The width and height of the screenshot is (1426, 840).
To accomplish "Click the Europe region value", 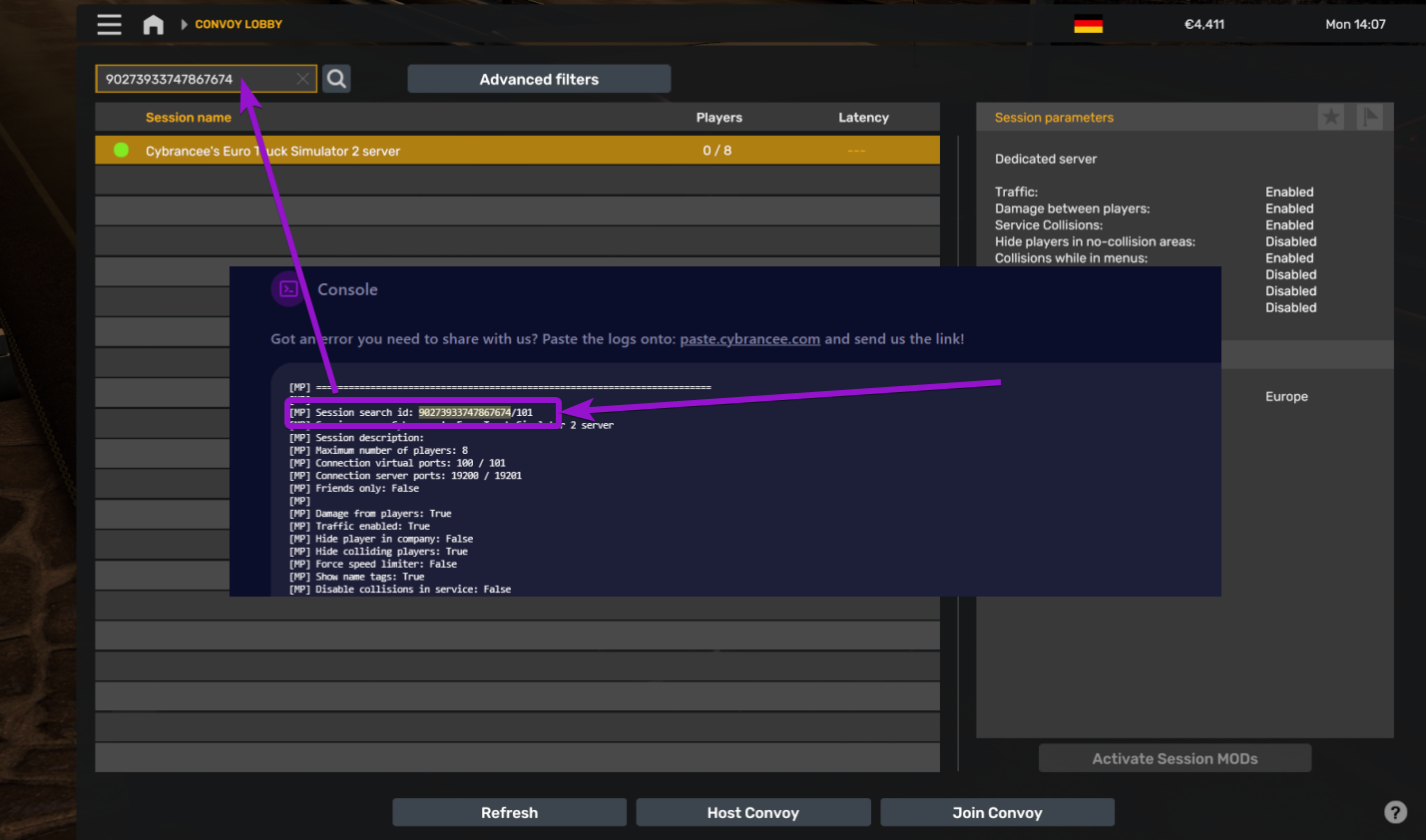I will pyautogui.click(x=1286, y=396).
